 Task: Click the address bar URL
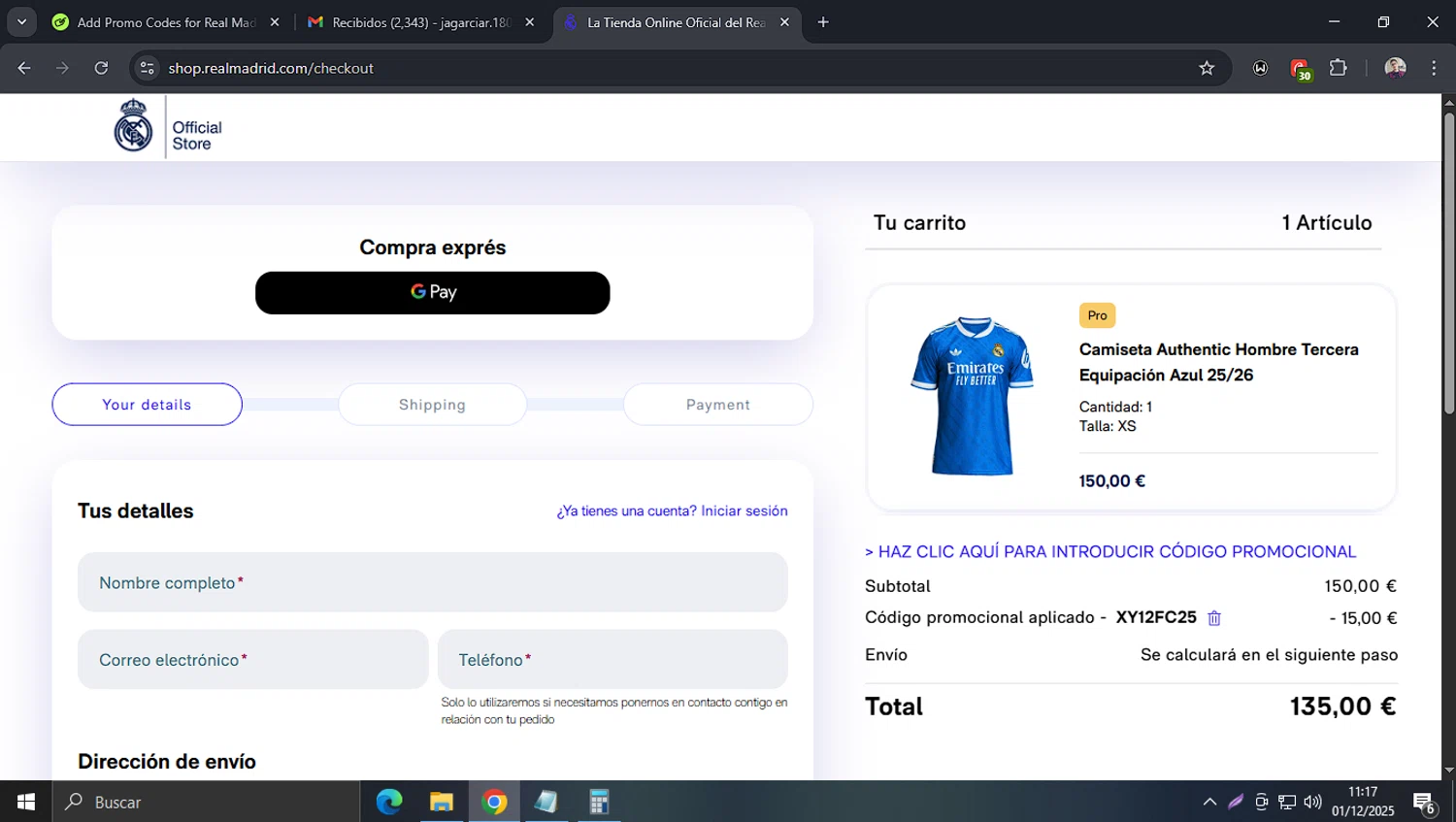[271, 68]
